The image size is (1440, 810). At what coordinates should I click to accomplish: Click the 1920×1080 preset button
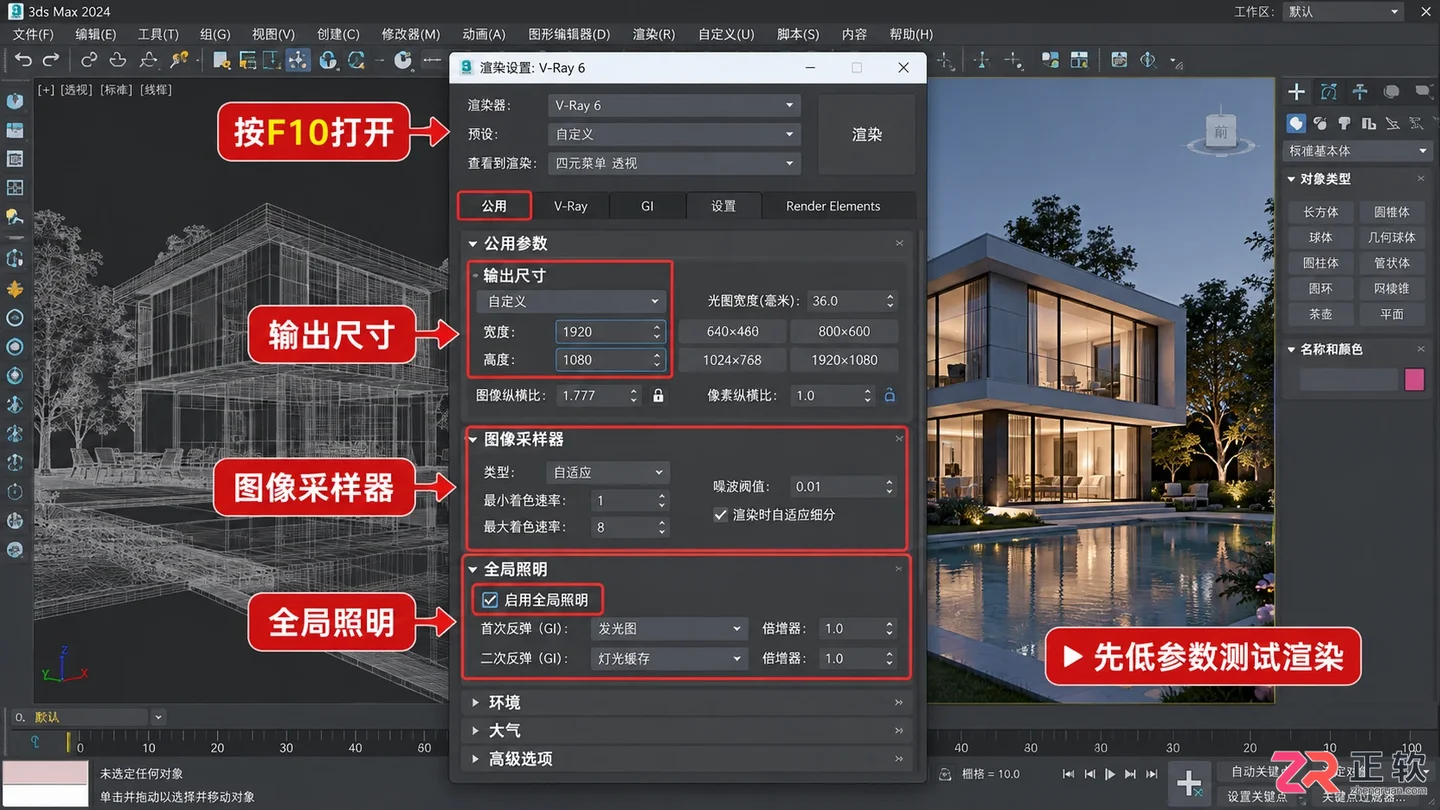(x=844, y=360)
